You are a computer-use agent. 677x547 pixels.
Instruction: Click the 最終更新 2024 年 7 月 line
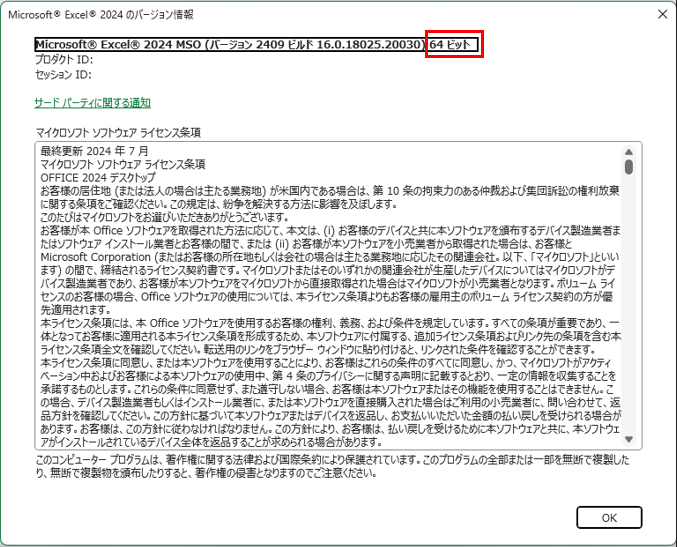95,151
